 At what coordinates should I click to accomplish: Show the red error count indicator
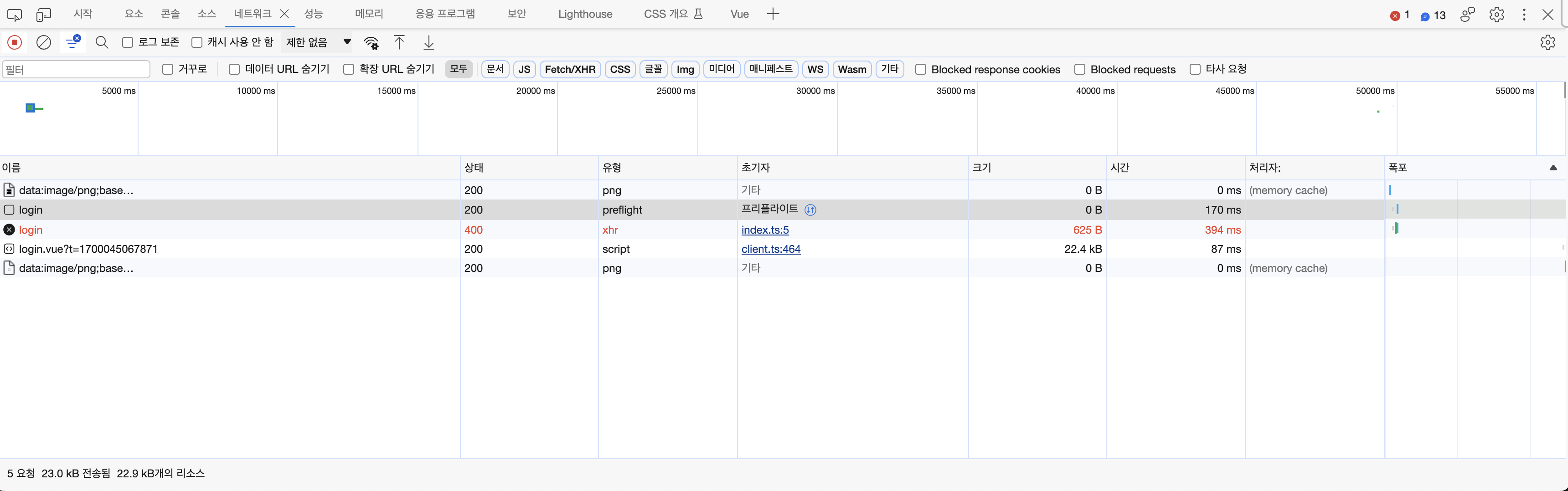click(x=1400, y=15)
